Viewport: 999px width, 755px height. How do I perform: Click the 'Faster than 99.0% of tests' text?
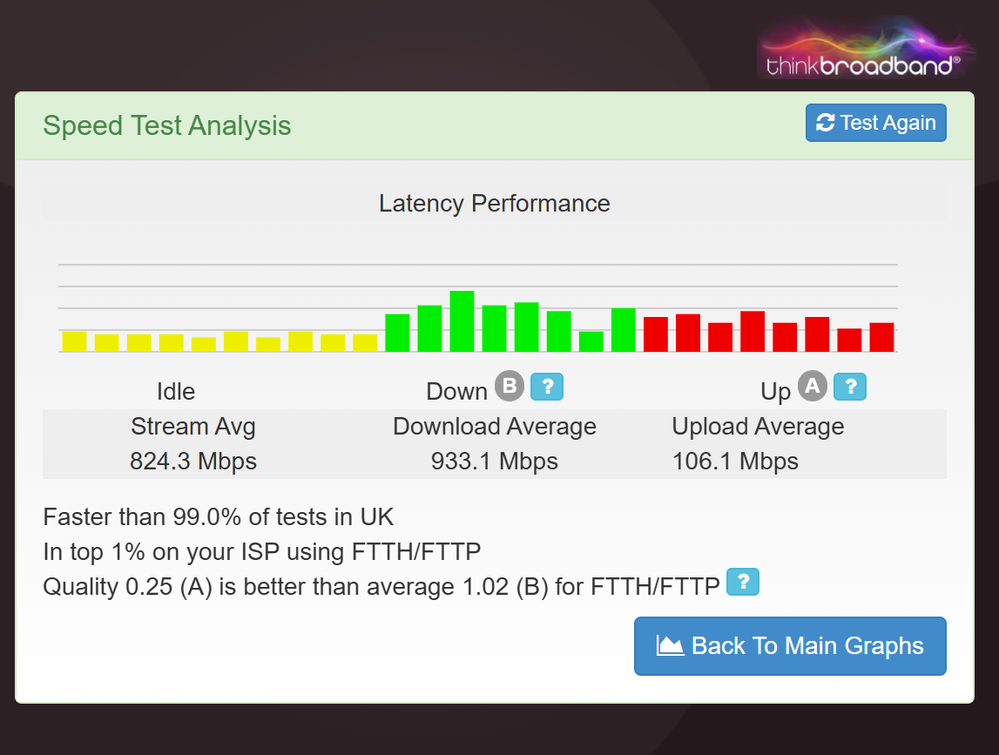pos(218,517)
